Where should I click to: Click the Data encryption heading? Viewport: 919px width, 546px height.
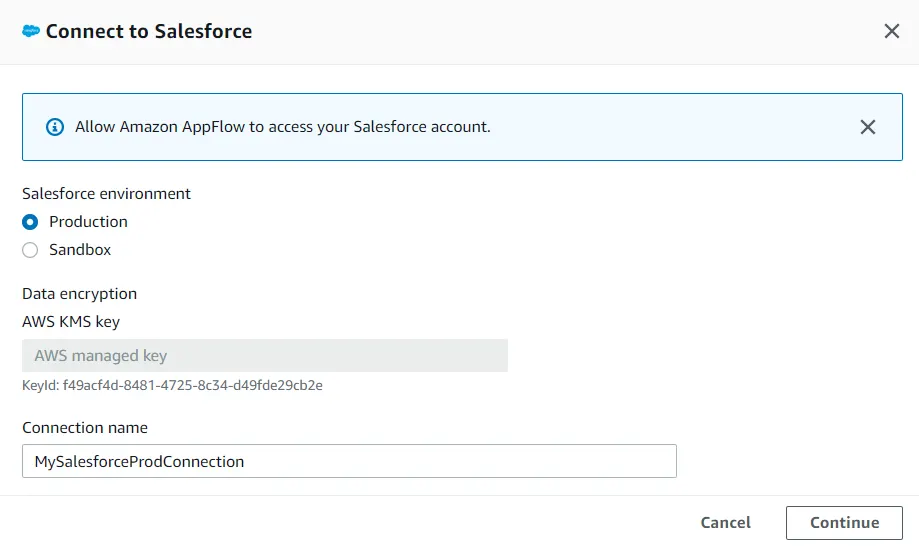pyautogui.click(x=79, y=294)
